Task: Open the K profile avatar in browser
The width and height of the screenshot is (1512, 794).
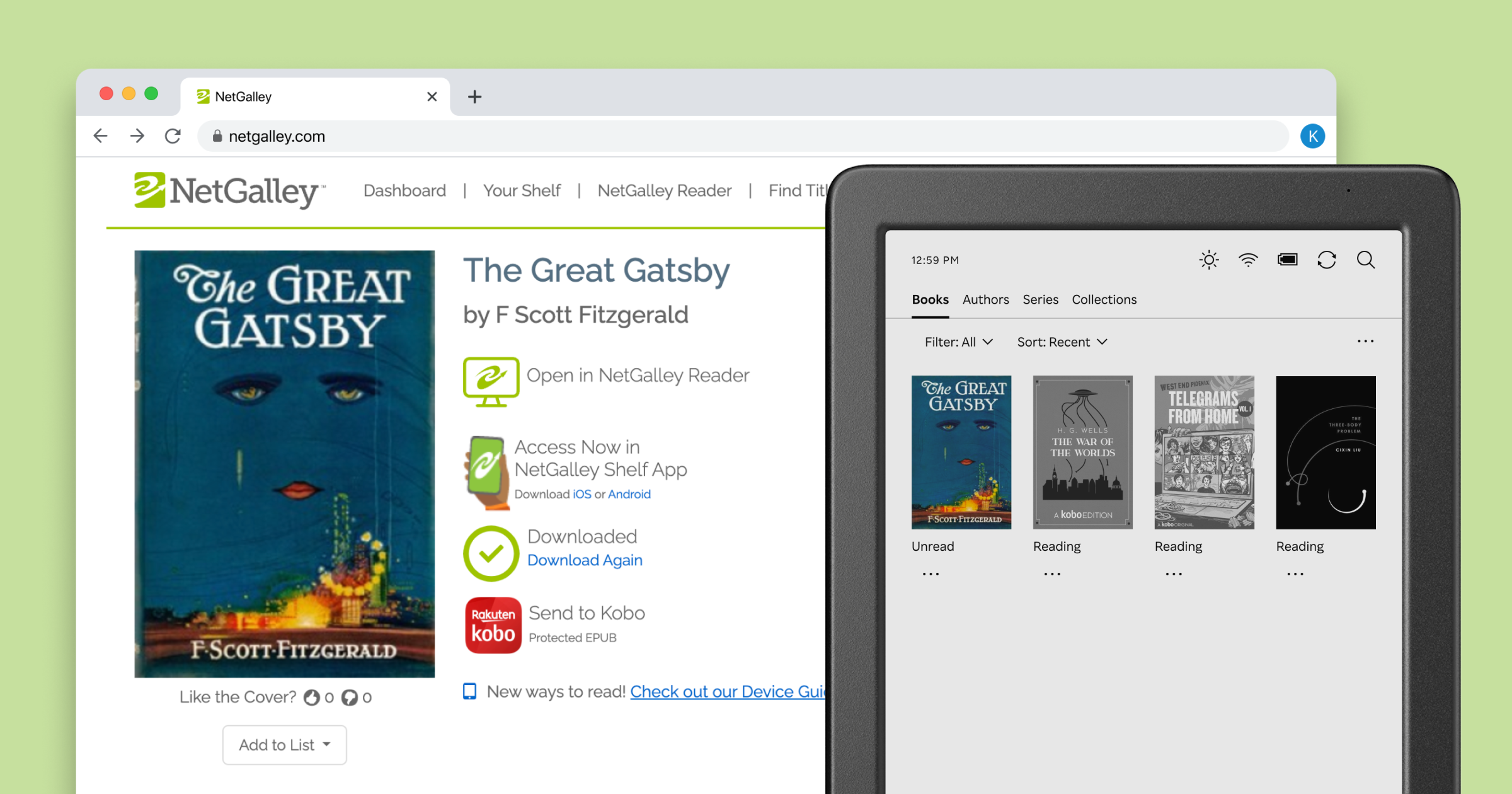Action: (x=1312, y=136)
